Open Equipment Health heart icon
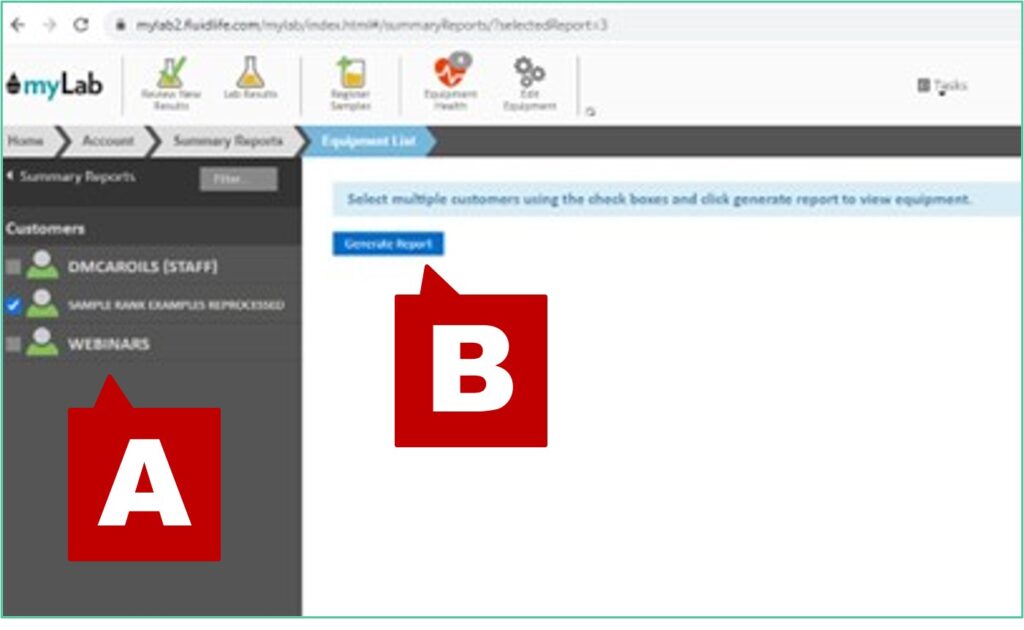1024x630 pixels. pyautogui.click(x=450, y=74)
